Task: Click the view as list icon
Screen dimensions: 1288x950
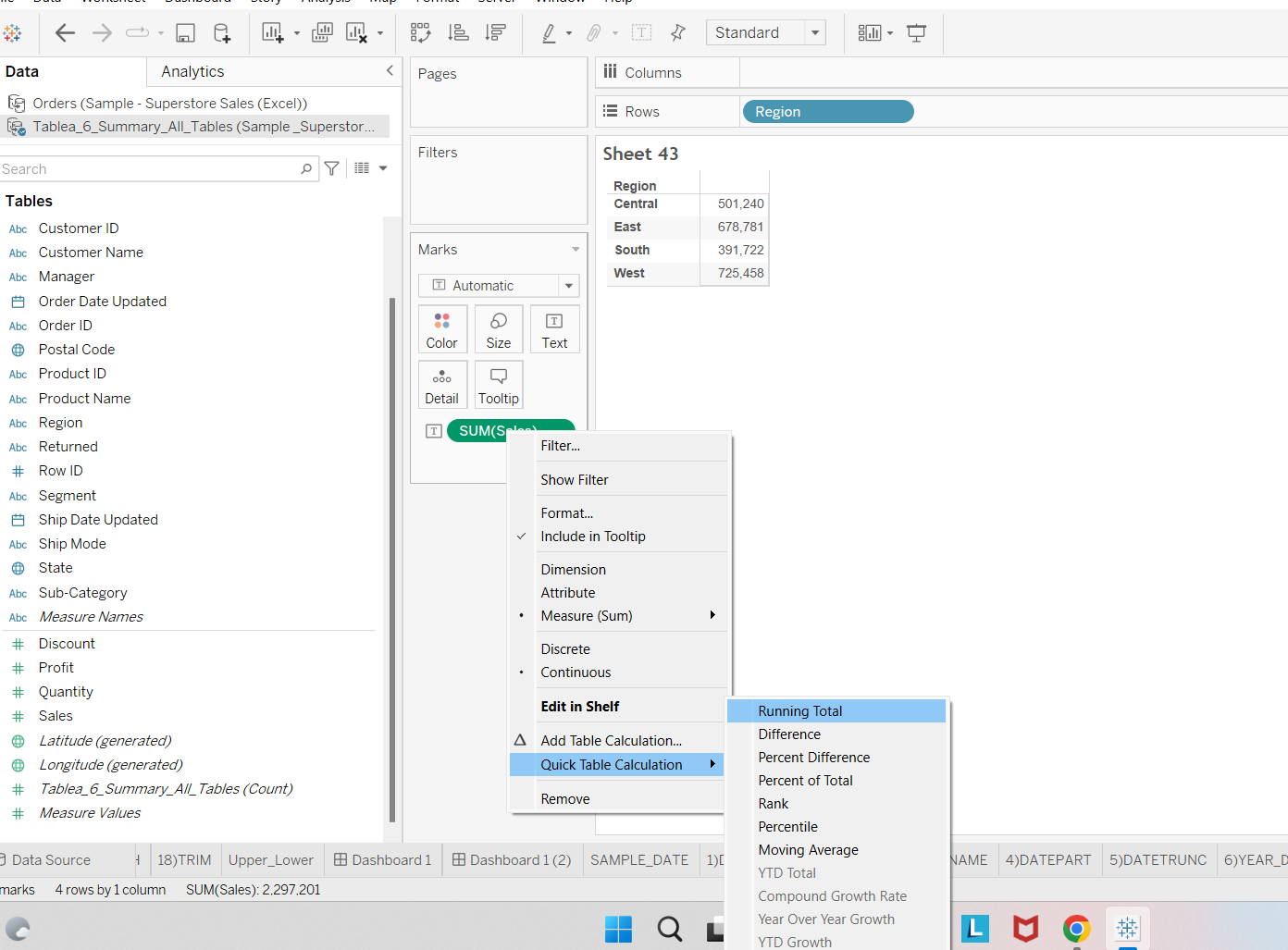Action: click(362, 168)
